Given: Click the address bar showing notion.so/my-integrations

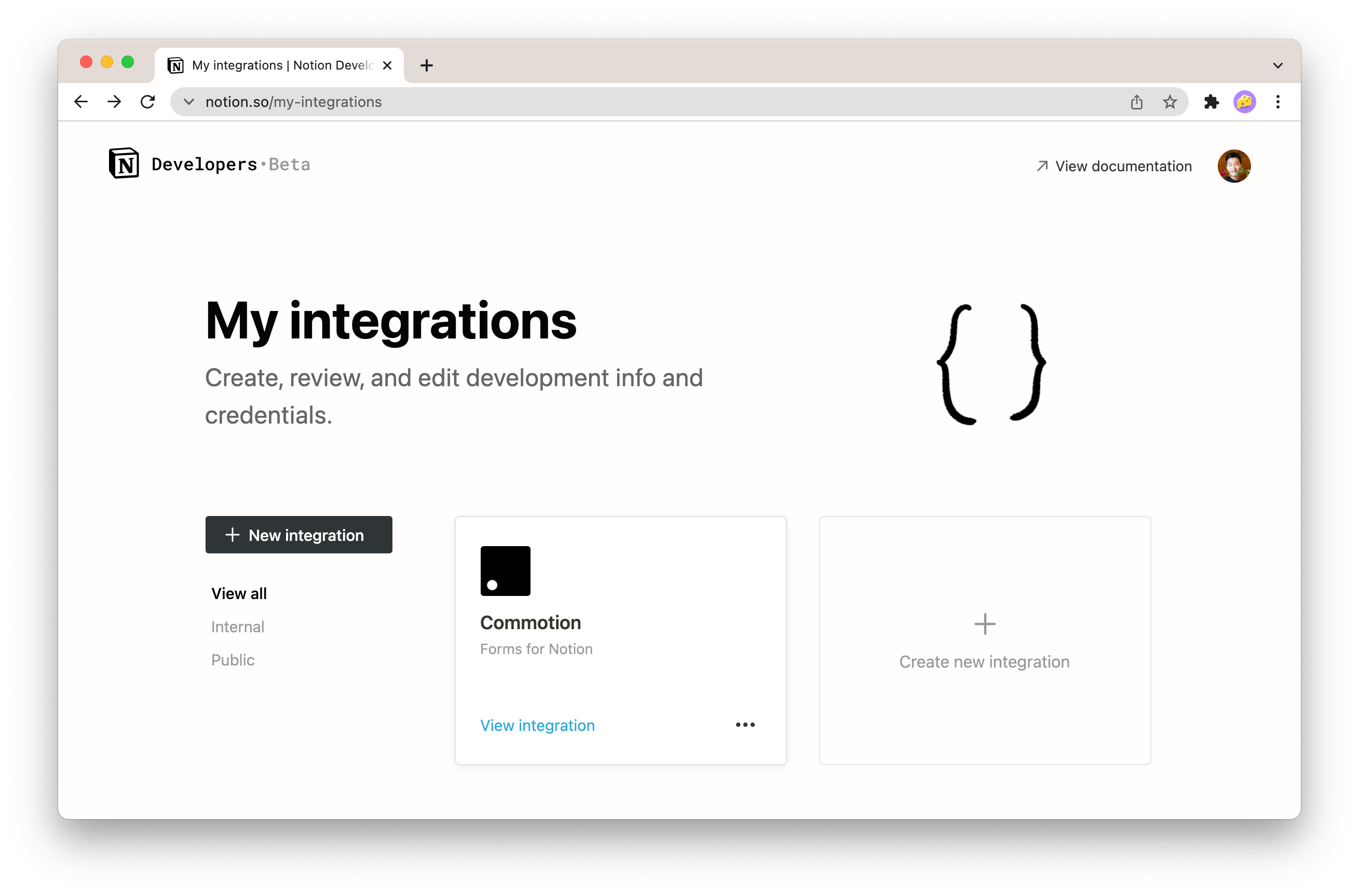Looking at the screenshot, I should (678, 102).
